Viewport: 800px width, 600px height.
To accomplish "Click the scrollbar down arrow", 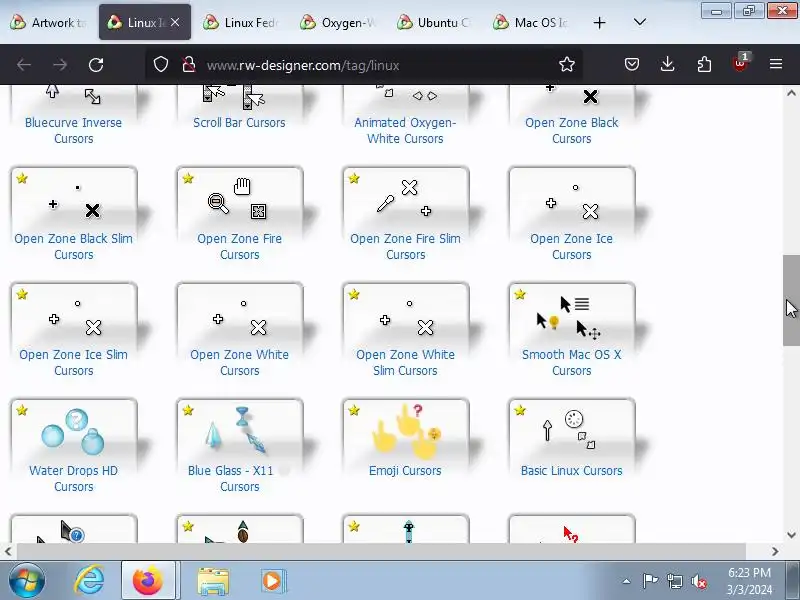I will 791,535.
